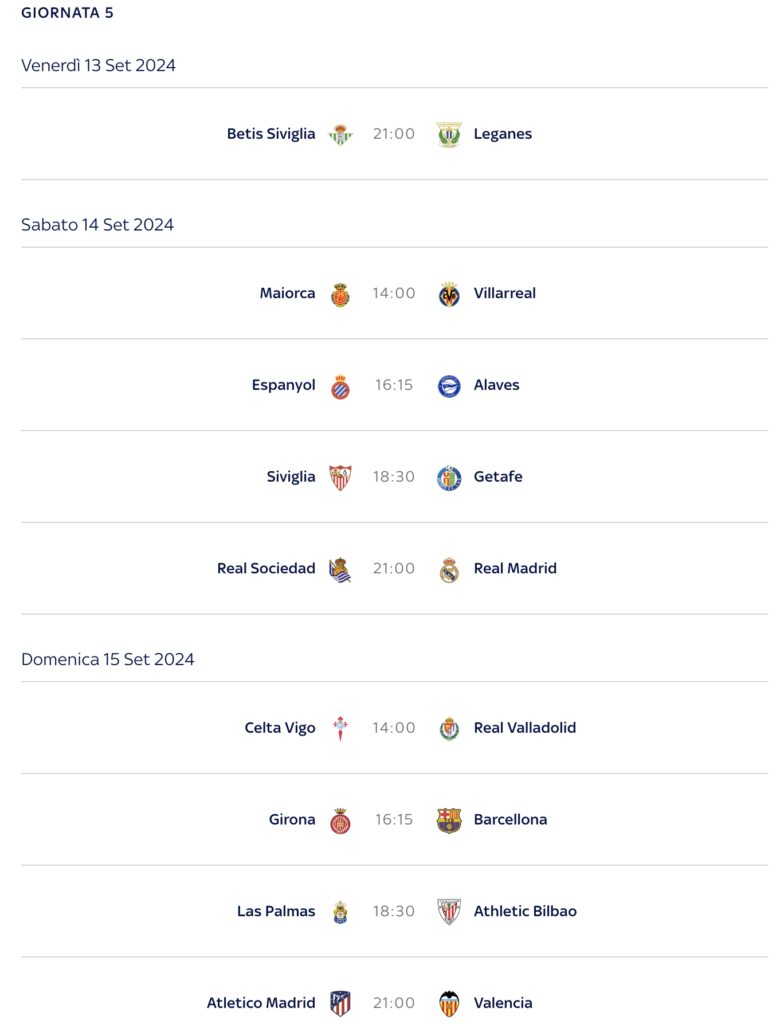Click the Betis Siviglia club crest
The image size is (784, 1024).
(340, 135)
